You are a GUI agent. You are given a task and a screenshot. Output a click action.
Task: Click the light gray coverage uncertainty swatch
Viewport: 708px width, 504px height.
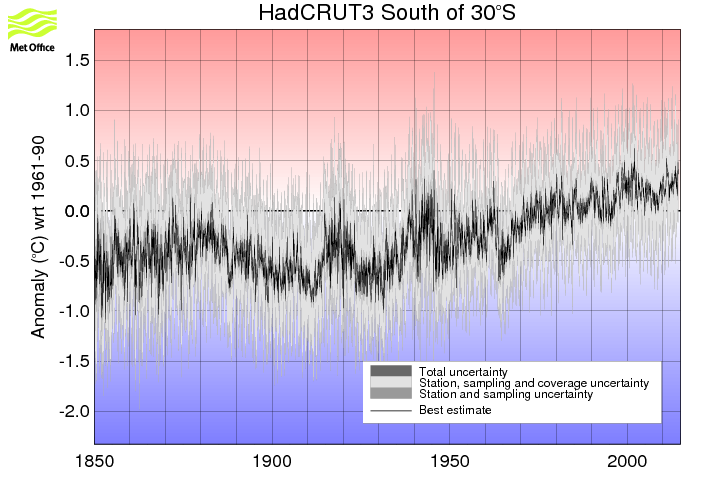pos(391,382)
